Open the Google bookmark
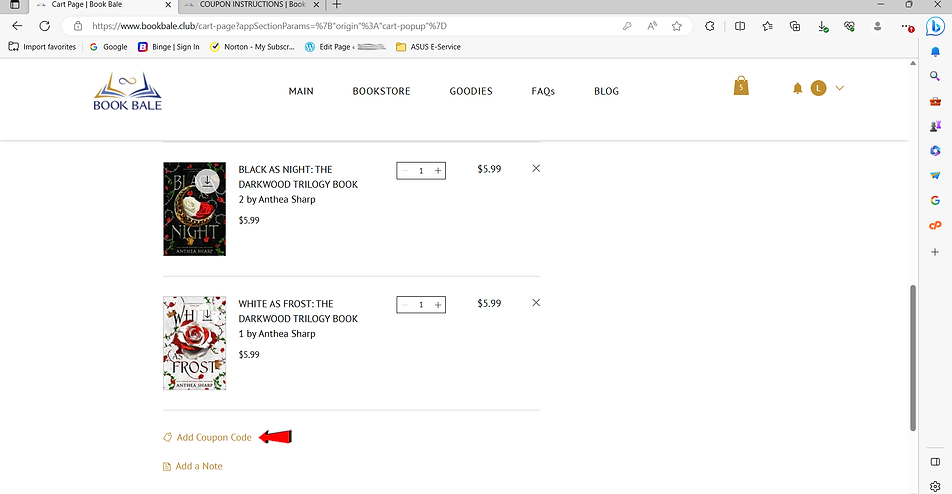 point(109,47)
